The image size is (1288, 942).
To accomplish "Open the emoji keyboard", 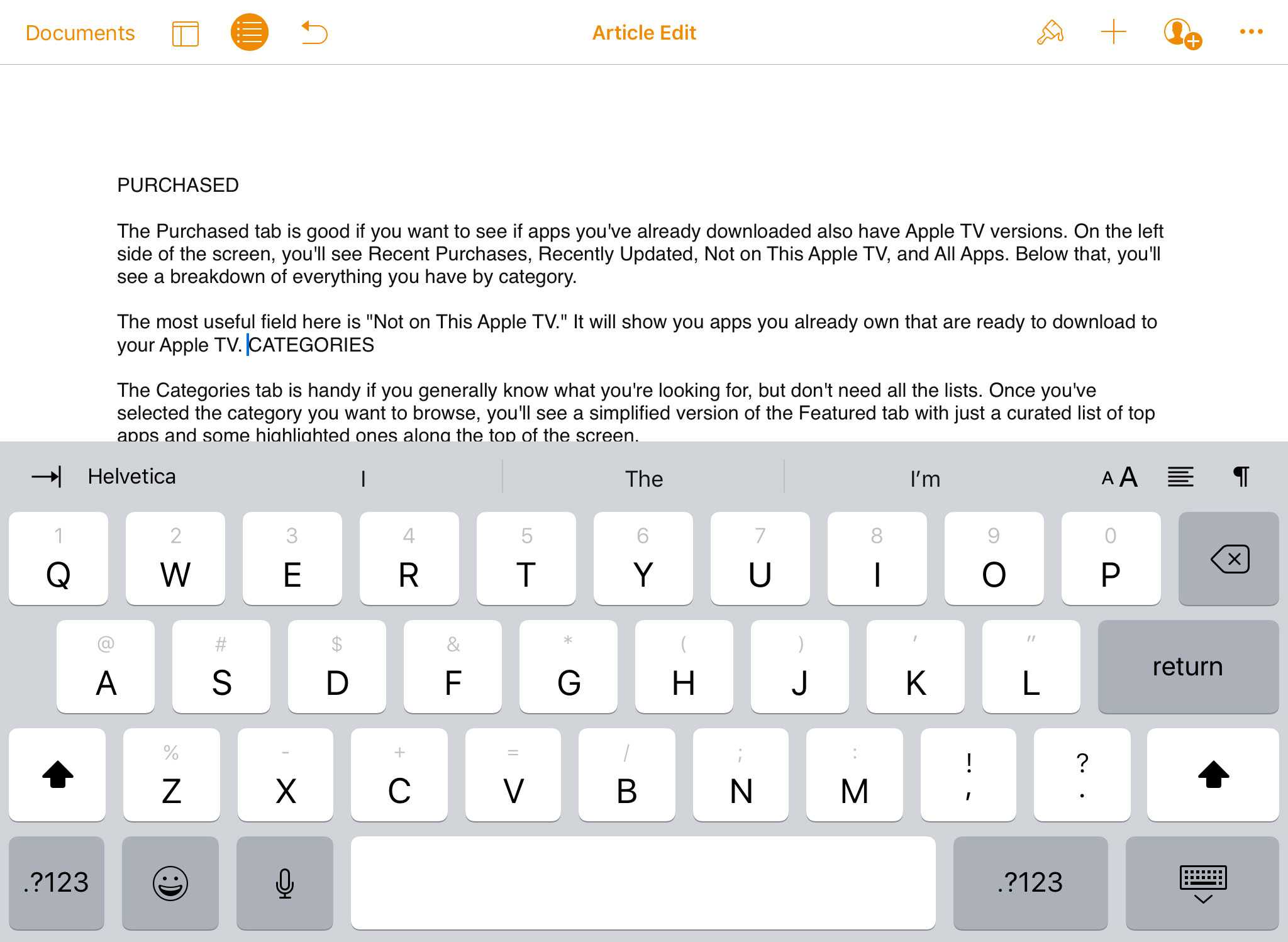I will (170, 883).
